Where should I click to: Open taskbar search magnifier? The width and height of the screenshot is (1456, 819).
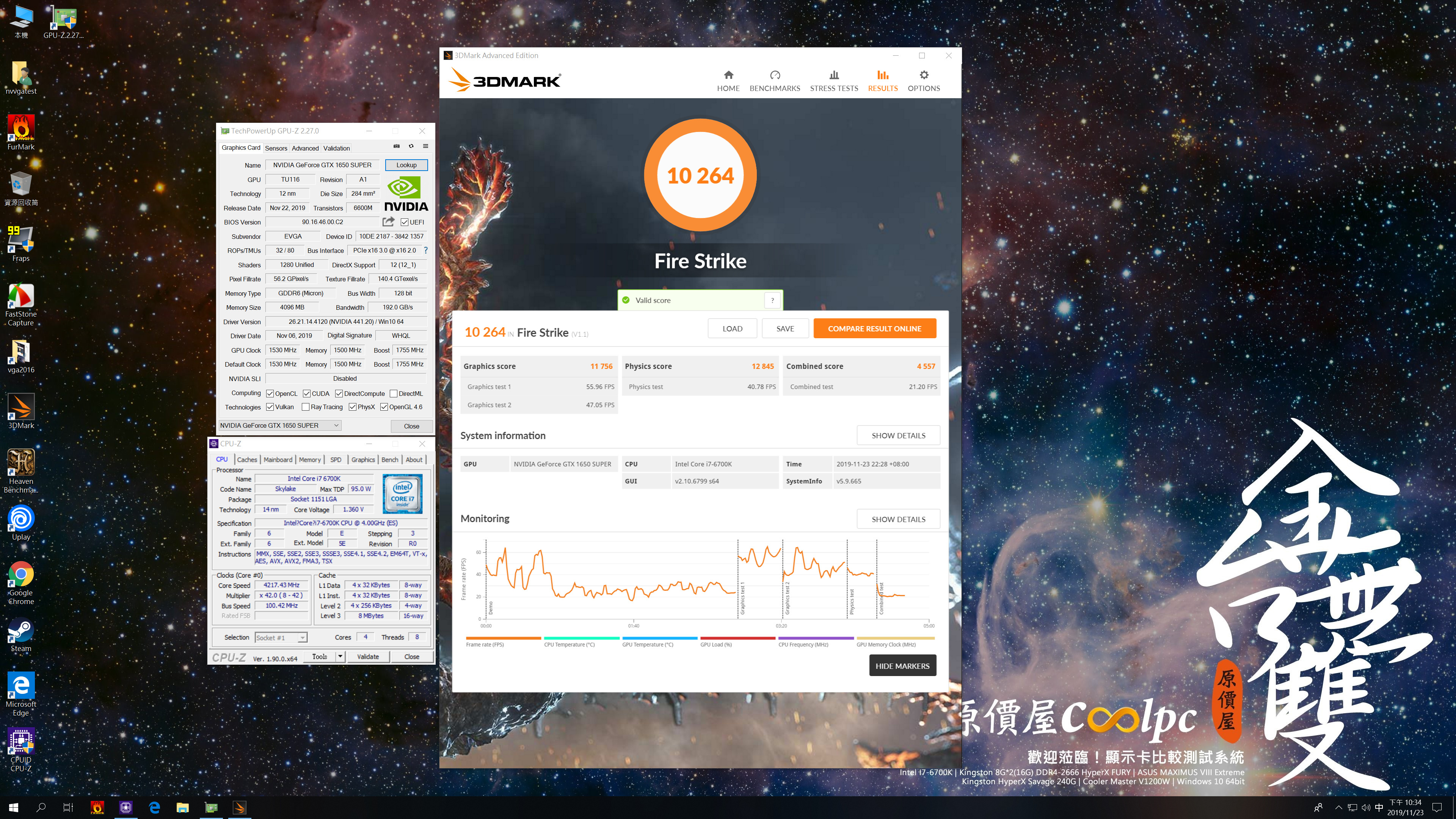click(x=41, y=808)
